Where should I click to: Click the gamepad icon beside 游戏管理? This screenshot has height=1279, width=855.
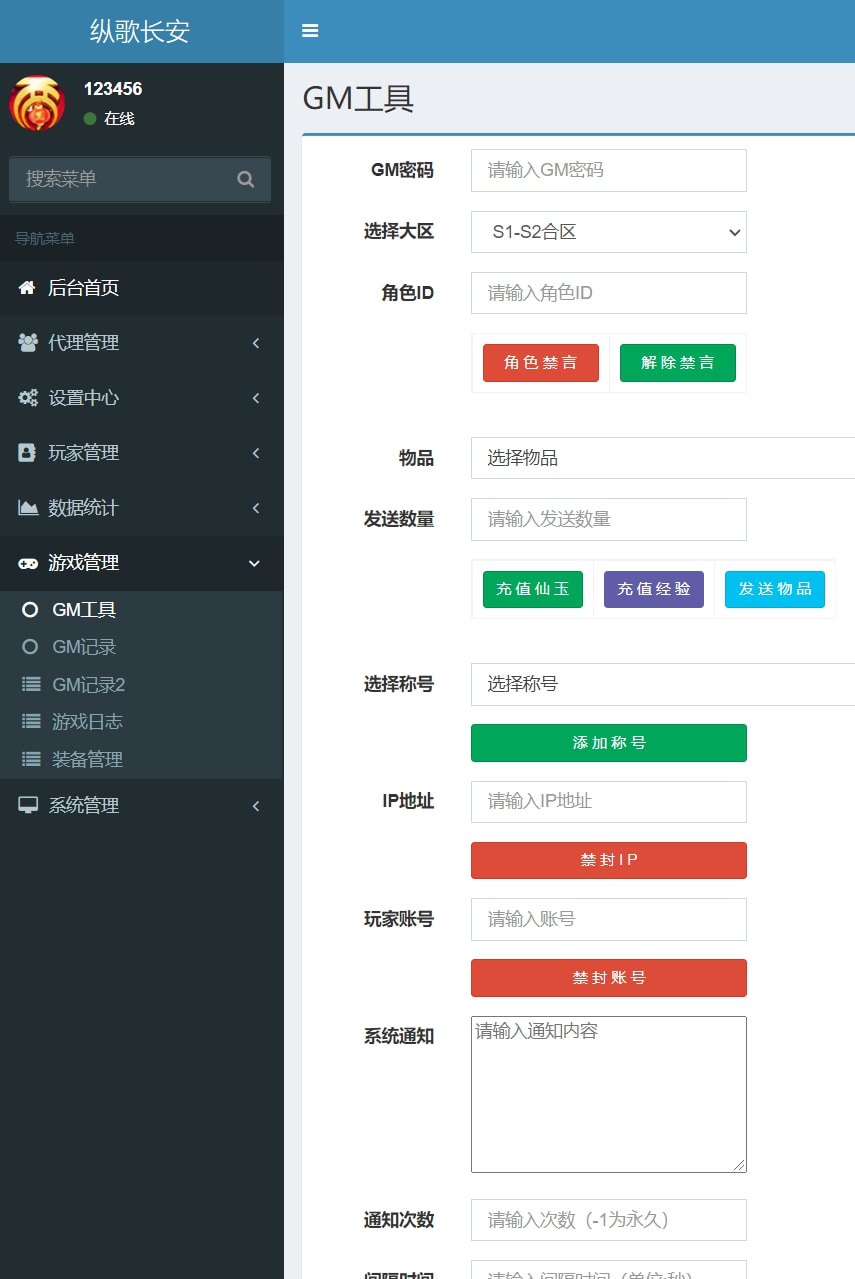(26, 562)
